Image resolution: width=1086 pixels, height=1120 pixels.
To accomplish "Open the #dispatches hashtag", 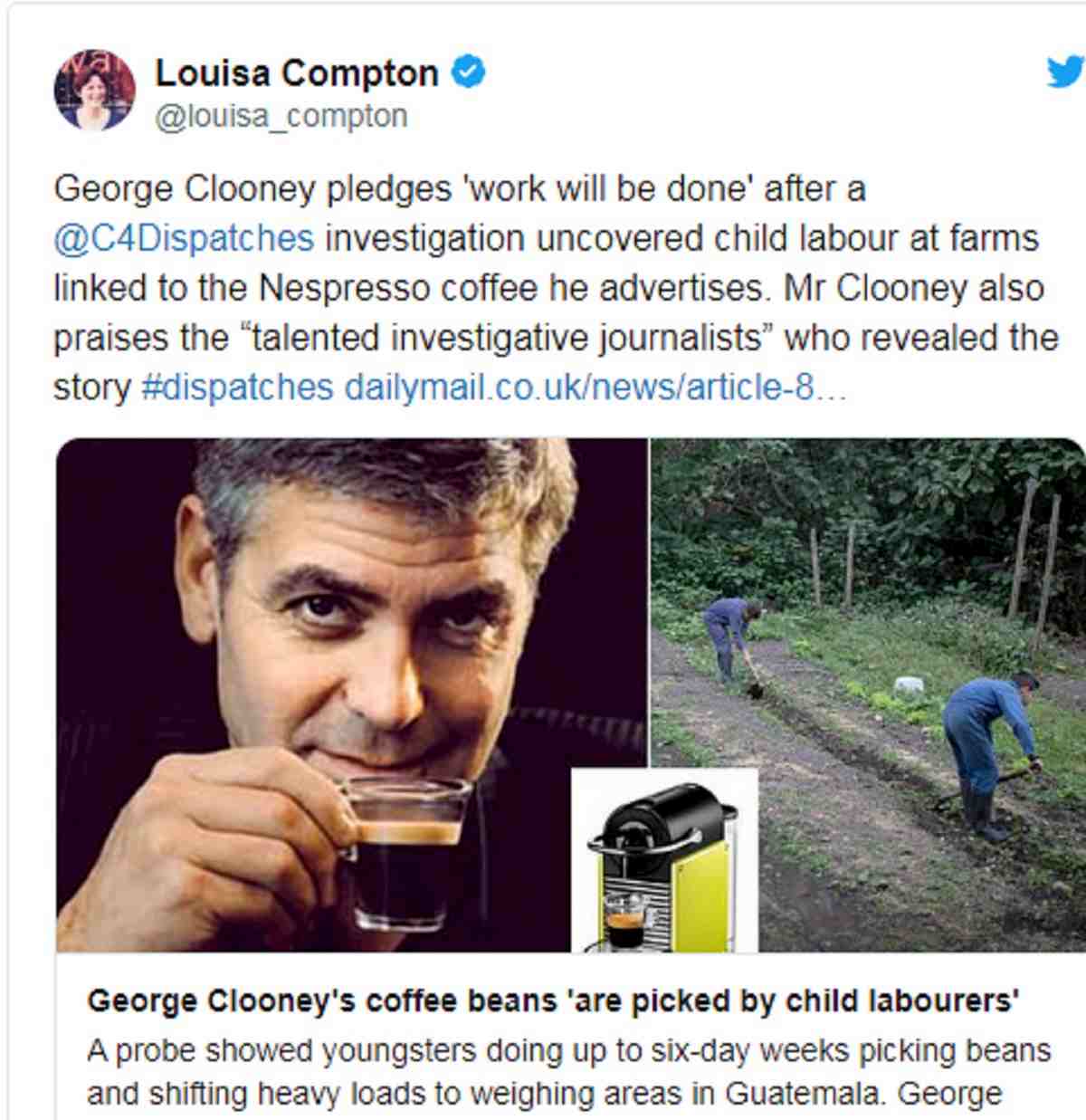I will (x=238, y=388).
